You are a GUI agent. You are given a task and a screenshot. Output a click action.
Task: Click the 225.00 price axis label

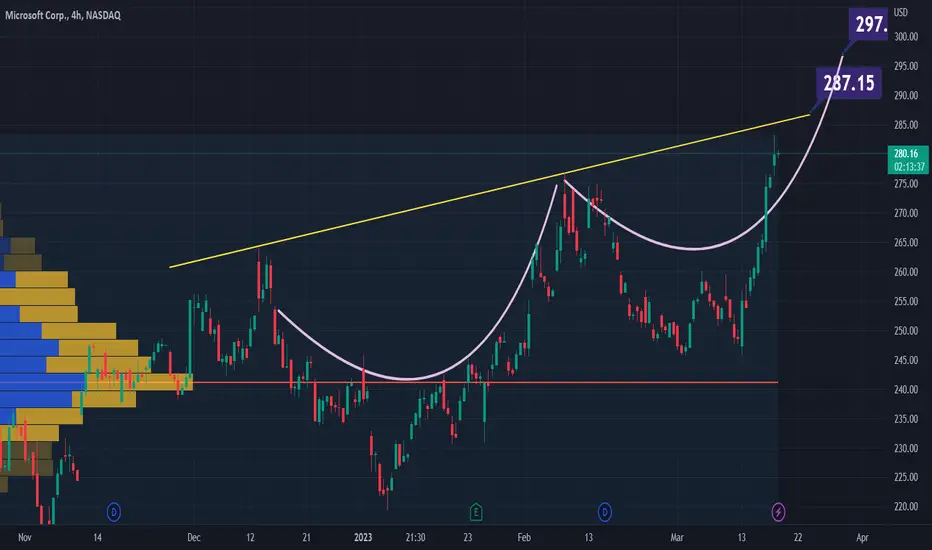[906, 477]
